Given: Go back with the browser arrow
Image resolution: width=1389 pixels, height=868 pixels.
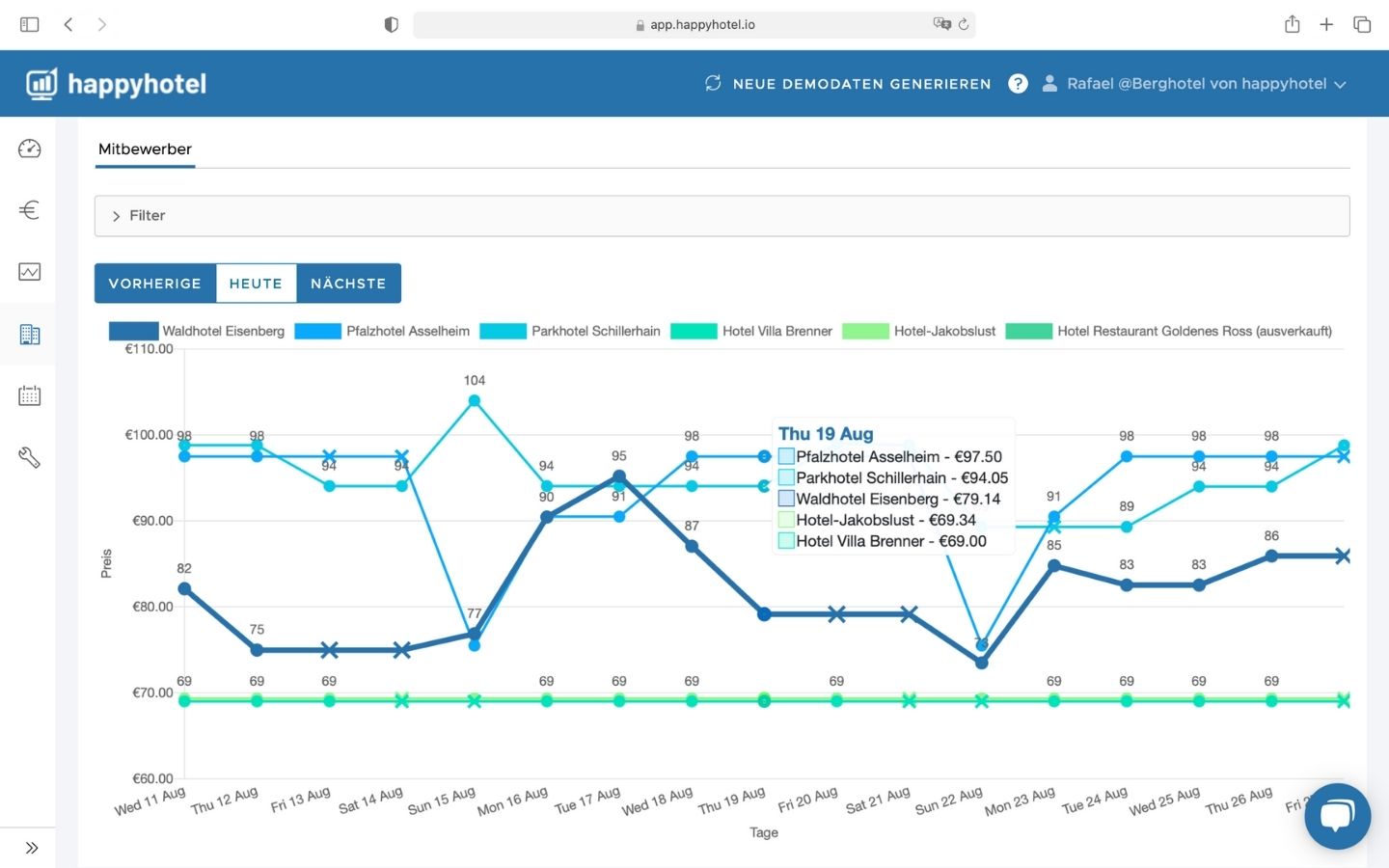Looking at the screenshot, I should click(68, 24).
